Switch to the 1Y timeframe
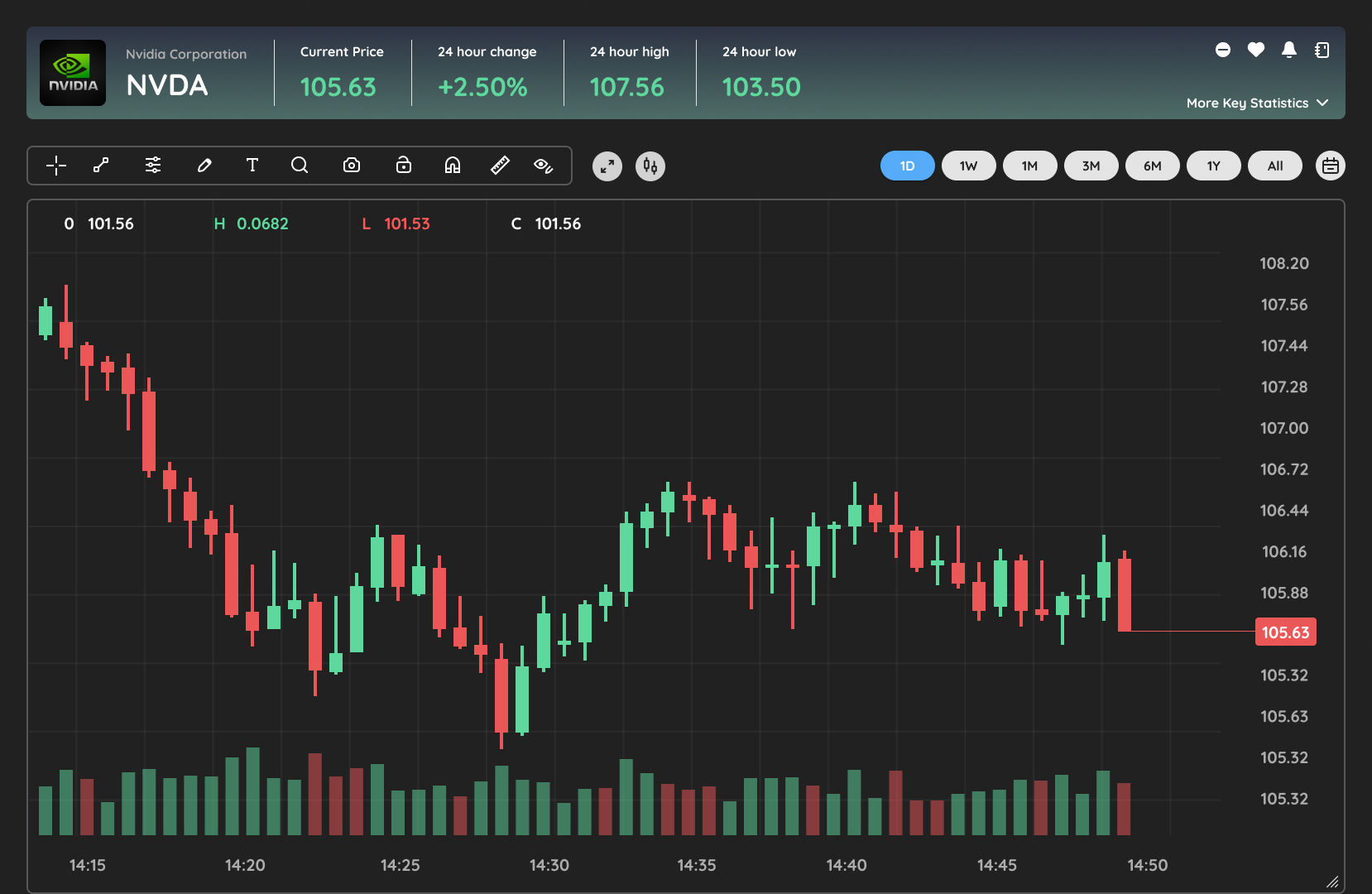Screen dimensions: 1372x894 tap(1214, 166)
